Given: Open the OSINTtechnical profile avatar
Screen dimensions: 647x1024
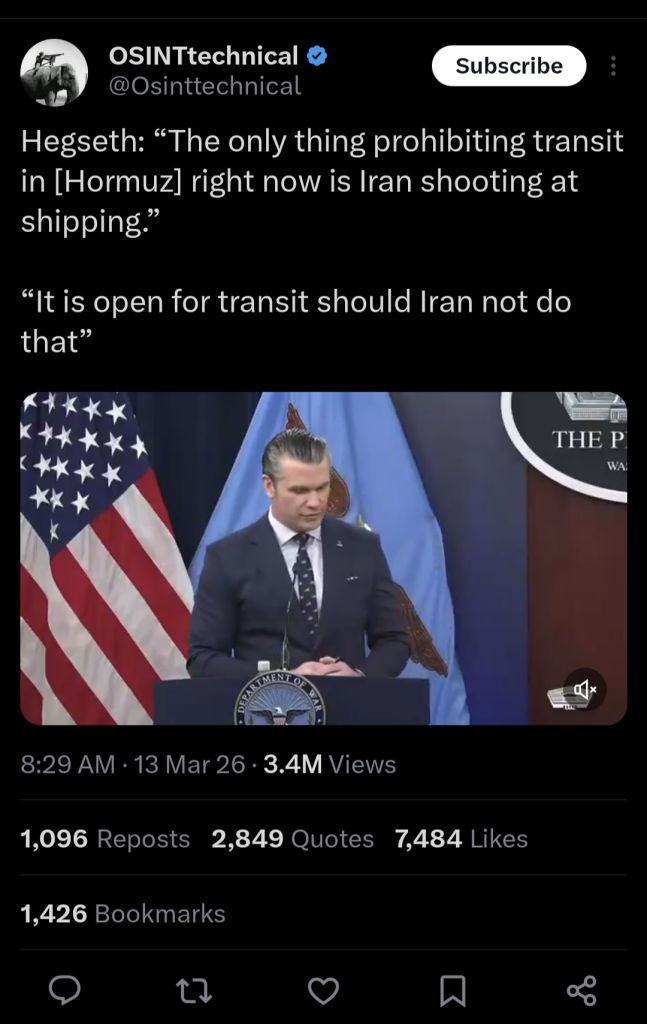Looking at the screenshot, I should coord(54,72).
